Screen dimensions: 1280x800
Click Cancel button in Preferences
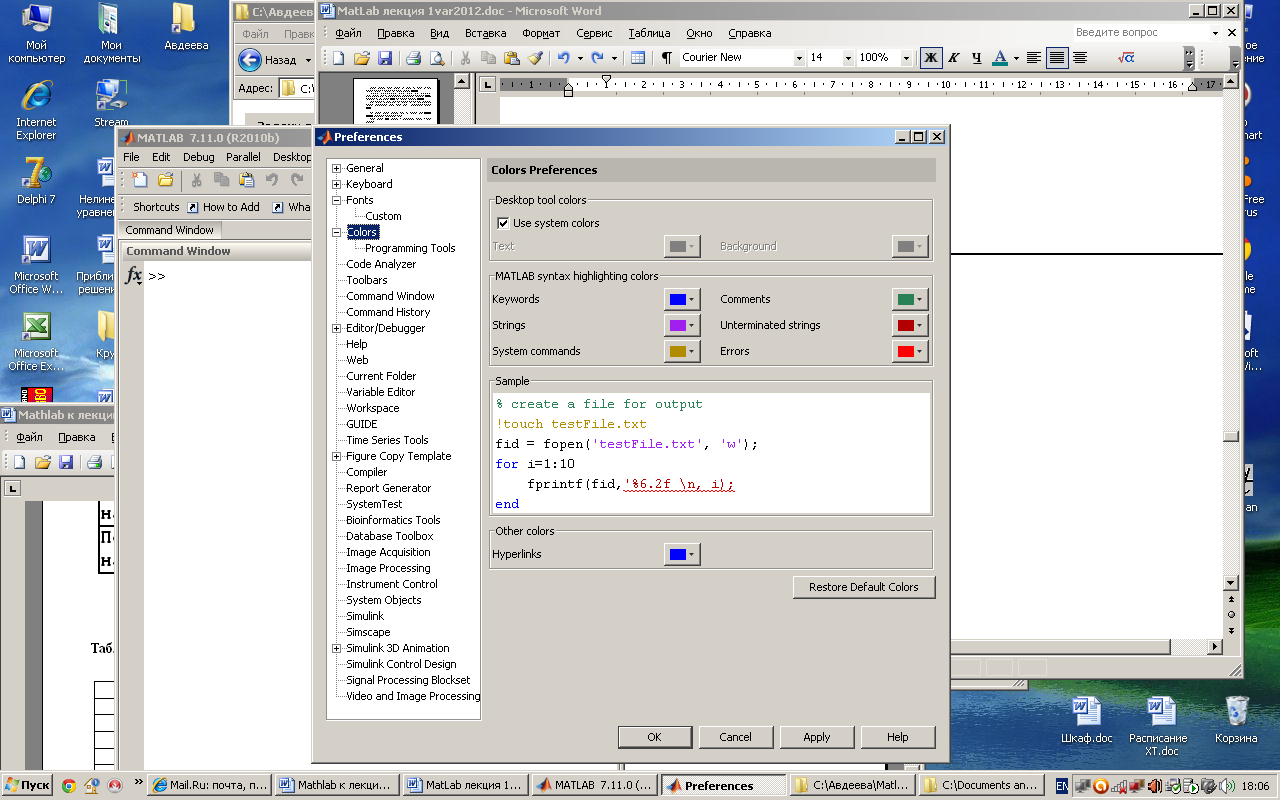tap(735, 737)
